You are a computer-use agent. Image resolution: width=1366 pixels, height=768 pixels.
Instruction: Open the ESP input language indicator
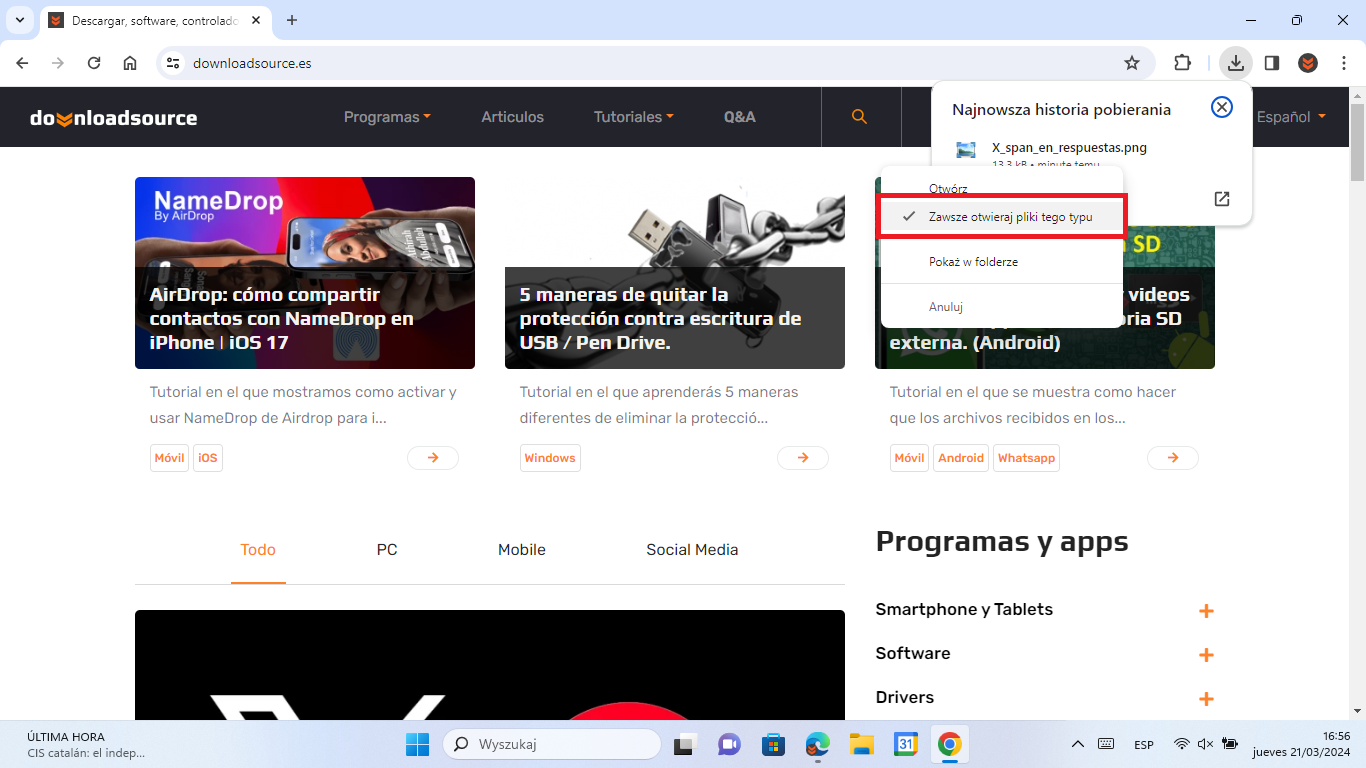(1144, 745)
